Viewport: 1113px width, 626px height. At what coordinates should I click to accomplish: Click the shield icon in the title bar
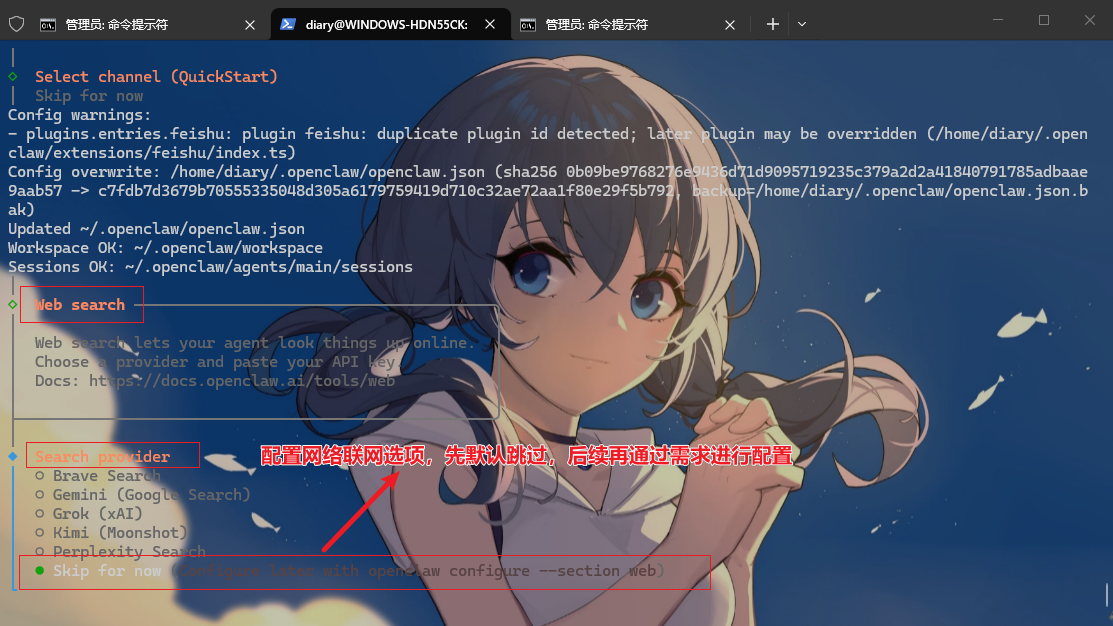(x=16, y=24)
